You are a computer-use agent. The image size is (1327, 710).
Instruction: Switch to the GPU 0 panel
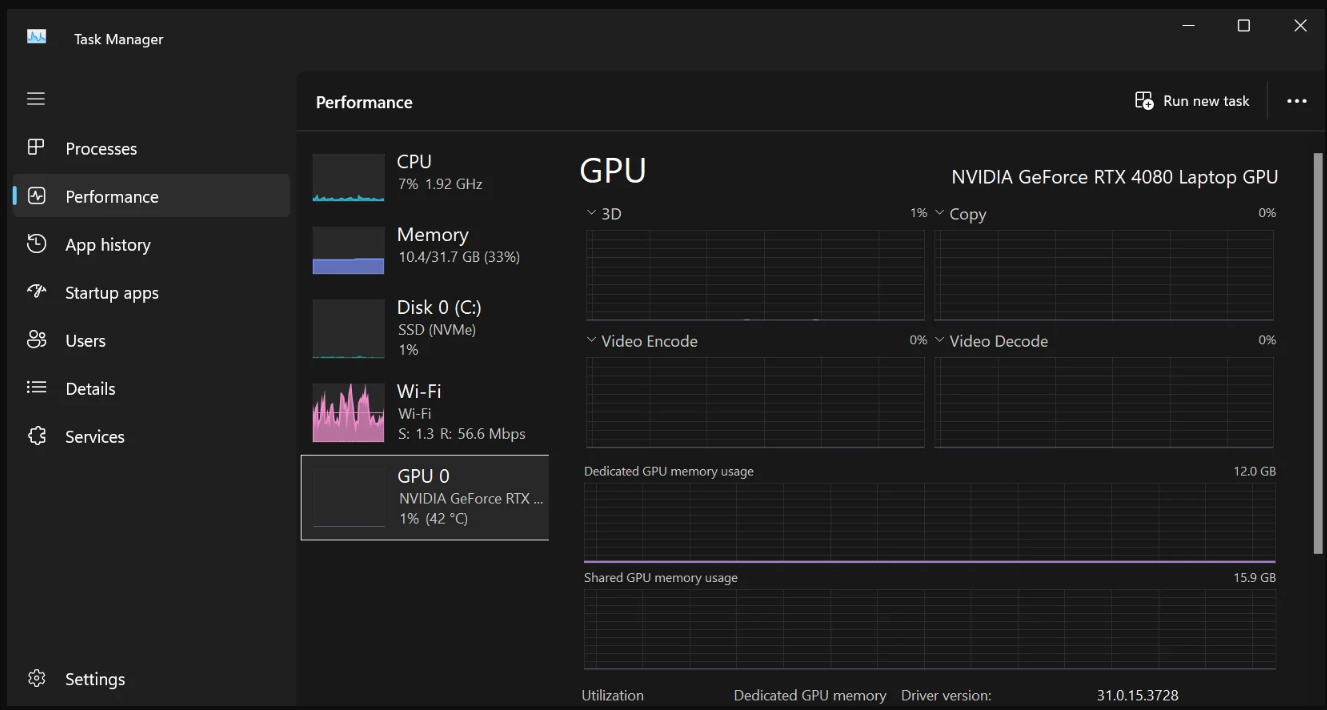(x=424, y=496)
